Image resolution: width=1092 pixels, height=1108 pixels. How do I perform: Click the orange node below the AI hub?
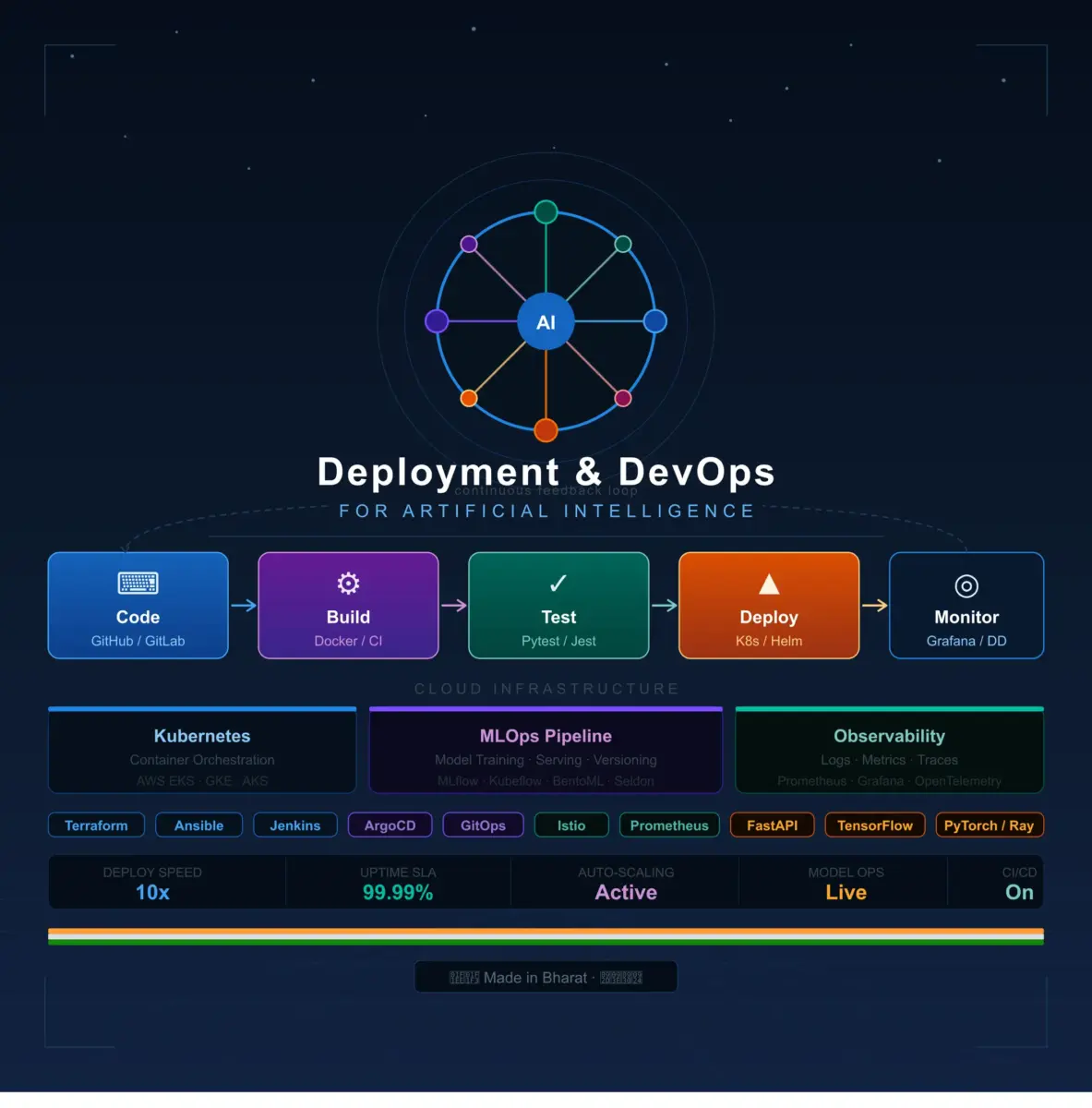545,429
